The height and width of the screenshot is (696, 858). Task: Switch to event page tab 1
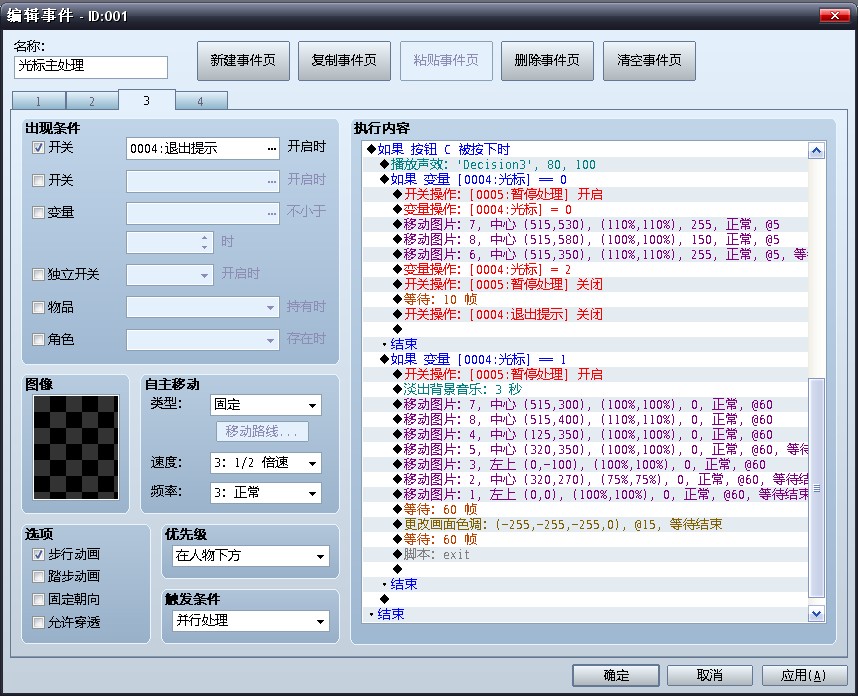click(x=38, y=101)
